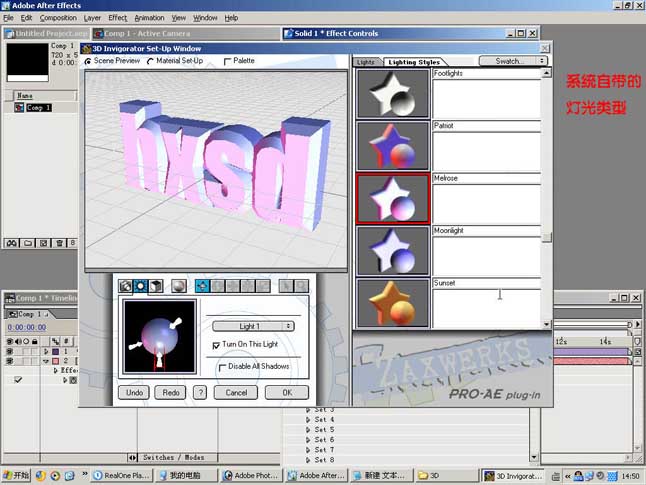This screenshot has height=485, width=646.
Task: Click the Comp 1 tab in Timeline
Action: (29, 314)
